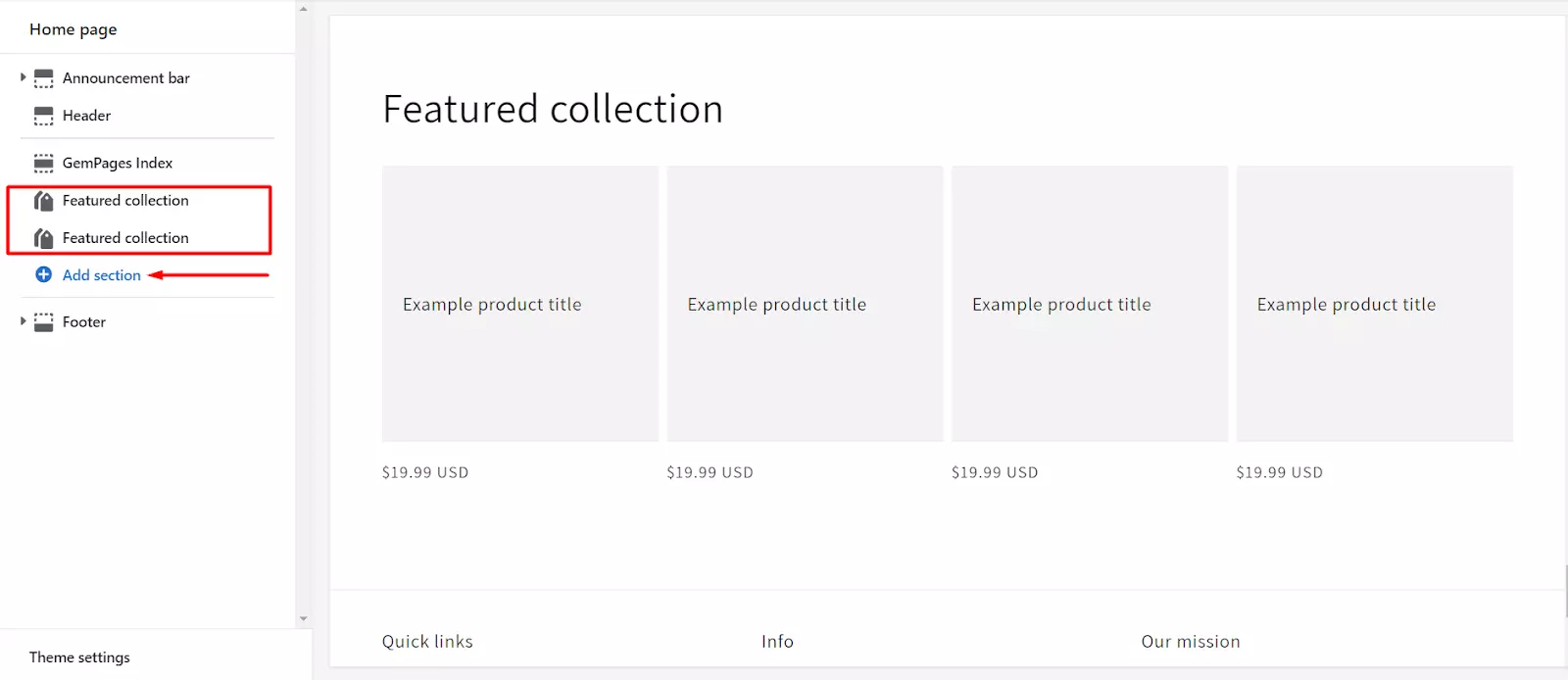The height and width of the screenshot is (680, 1568).
Task: Open the Add section link
Action: tap(101, 275)
